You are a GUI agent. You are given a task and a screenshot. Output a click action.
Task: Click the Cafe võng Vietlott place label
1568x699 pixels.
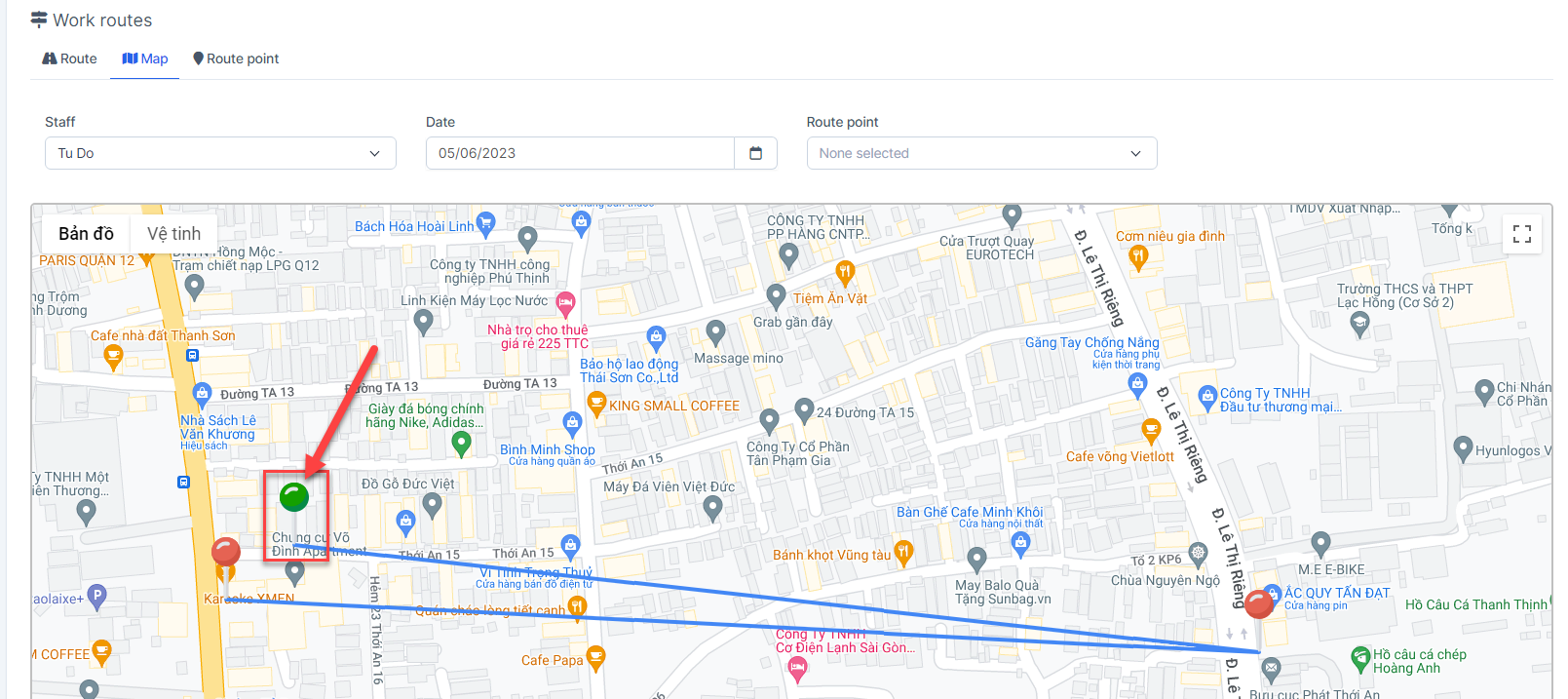coord(1119,456)
